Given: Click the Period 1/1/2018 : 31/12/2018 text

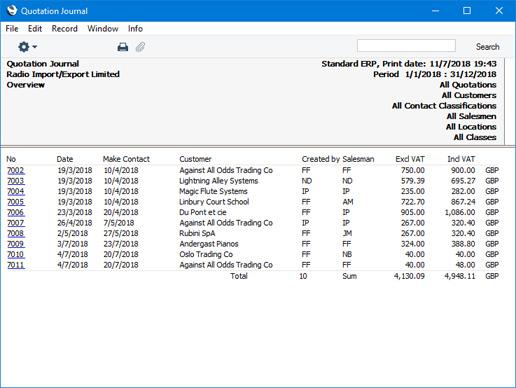Looking at the screenshot, I should pyautogui.click(x=435, y=74).
